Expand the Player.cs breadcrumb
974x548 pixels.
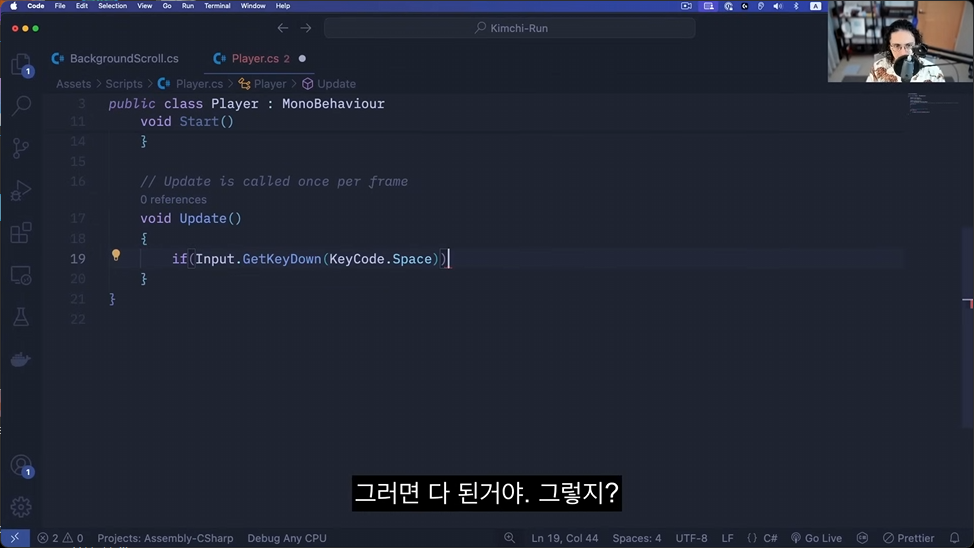pyautogui.click(x=191, y=84)
